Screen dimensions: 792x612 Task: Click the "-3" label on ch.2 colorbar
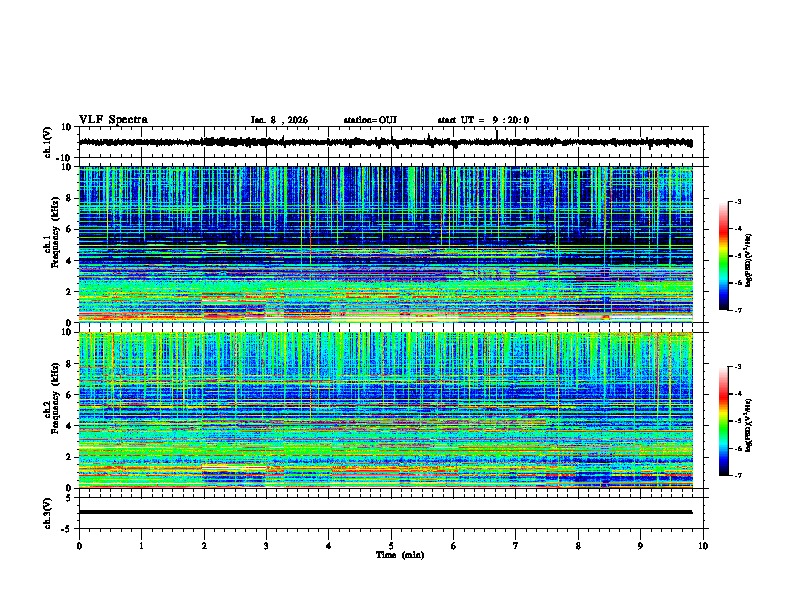click(738, 367)
